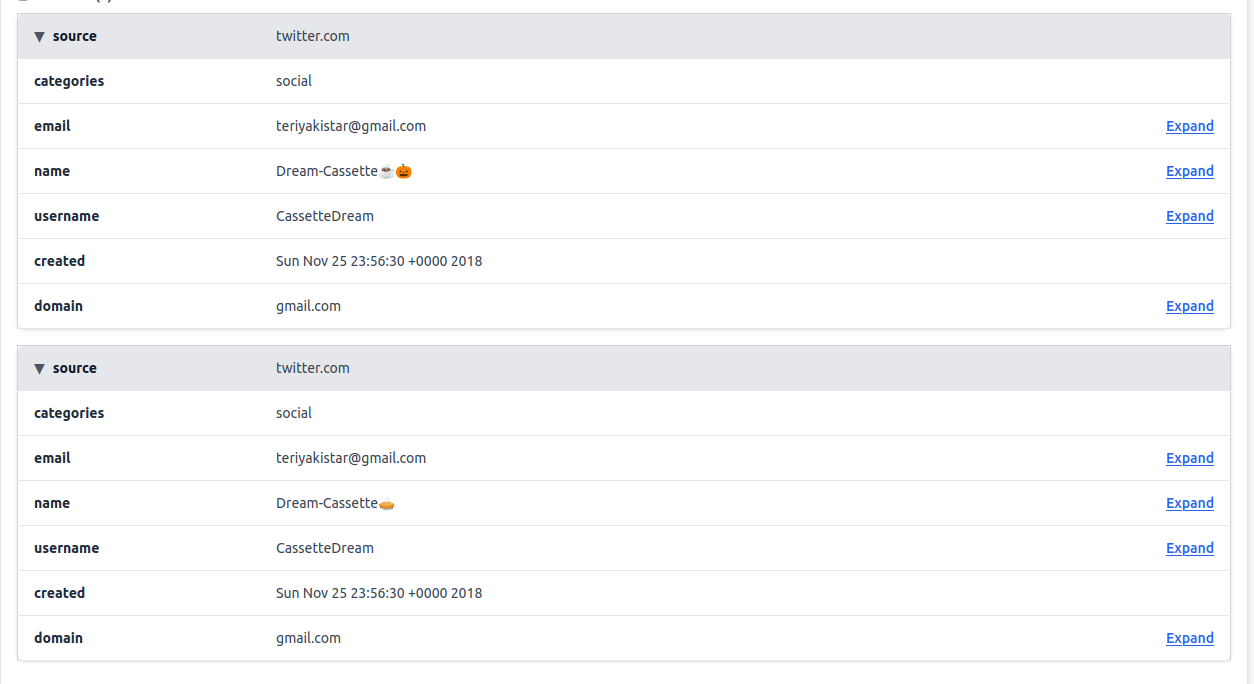Click the teriyakistar@gmail.com email in first record

[x=351, y=126]
